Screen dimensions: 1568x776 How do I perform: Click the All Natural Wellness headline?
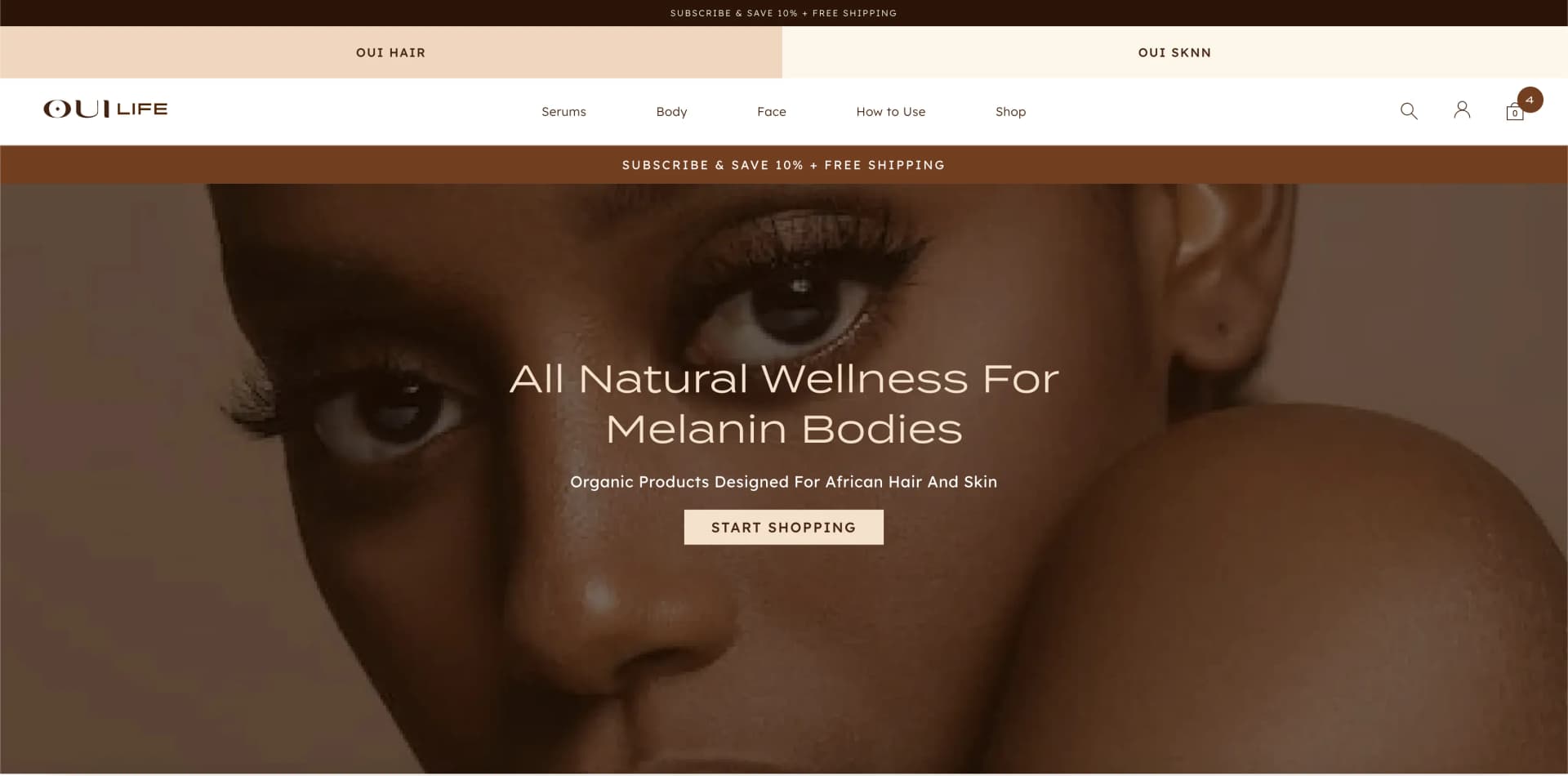click(784, 404)
